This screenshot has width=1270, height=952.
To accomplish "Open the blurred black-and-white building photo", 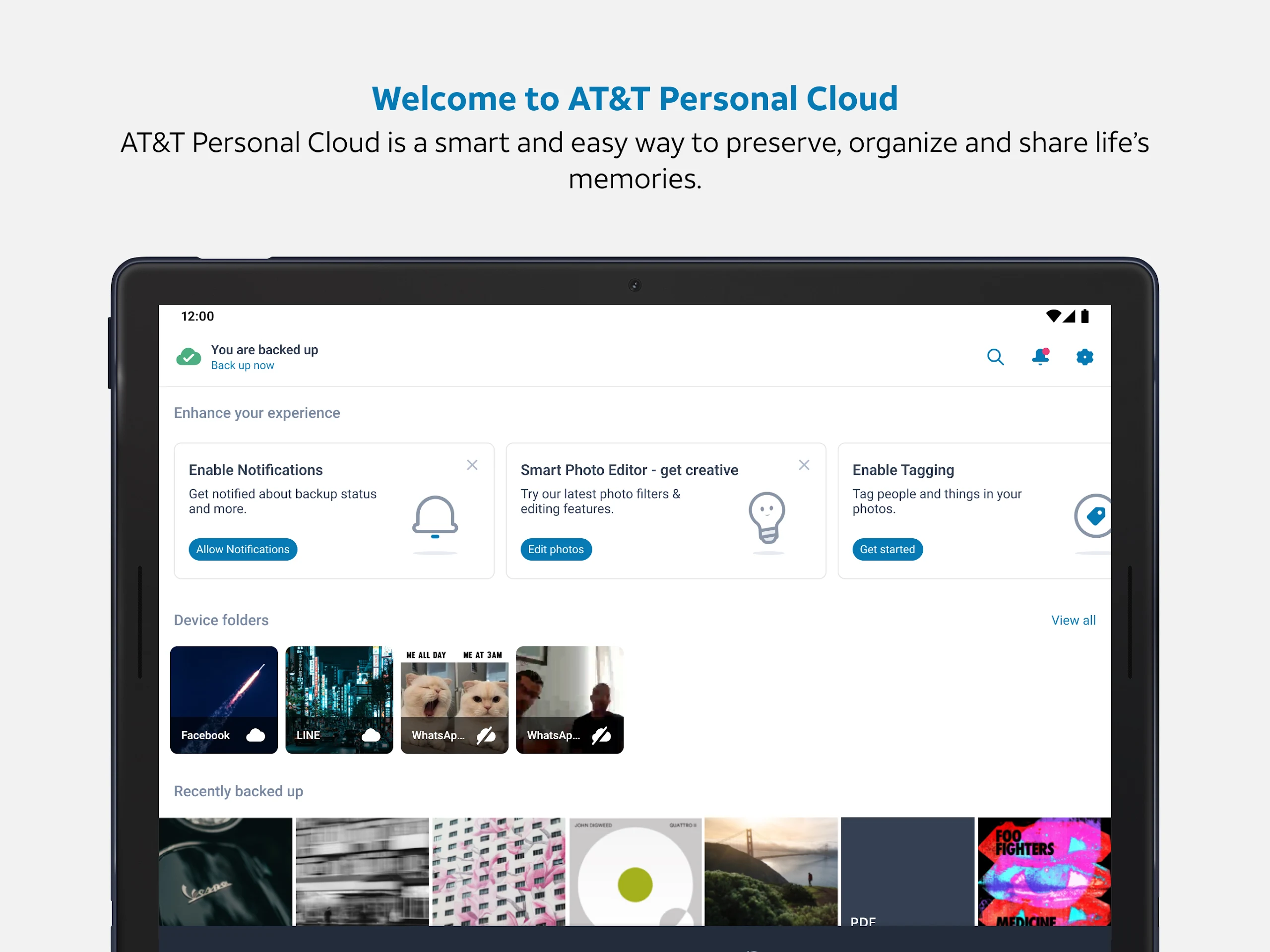I will point(362,872).
